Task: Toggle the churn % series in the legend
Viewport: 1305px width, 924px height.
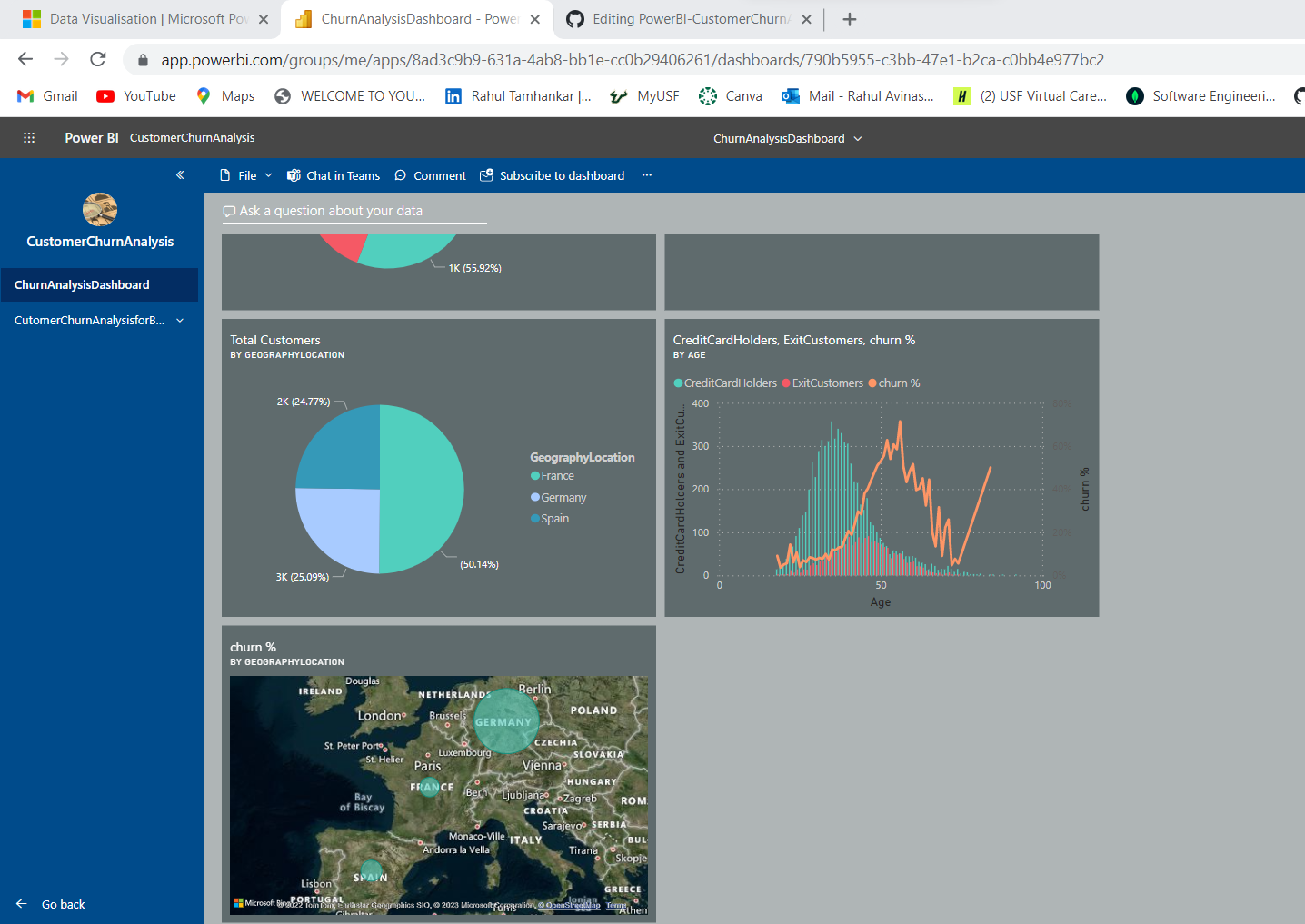Action: click(x=893, y=383)
